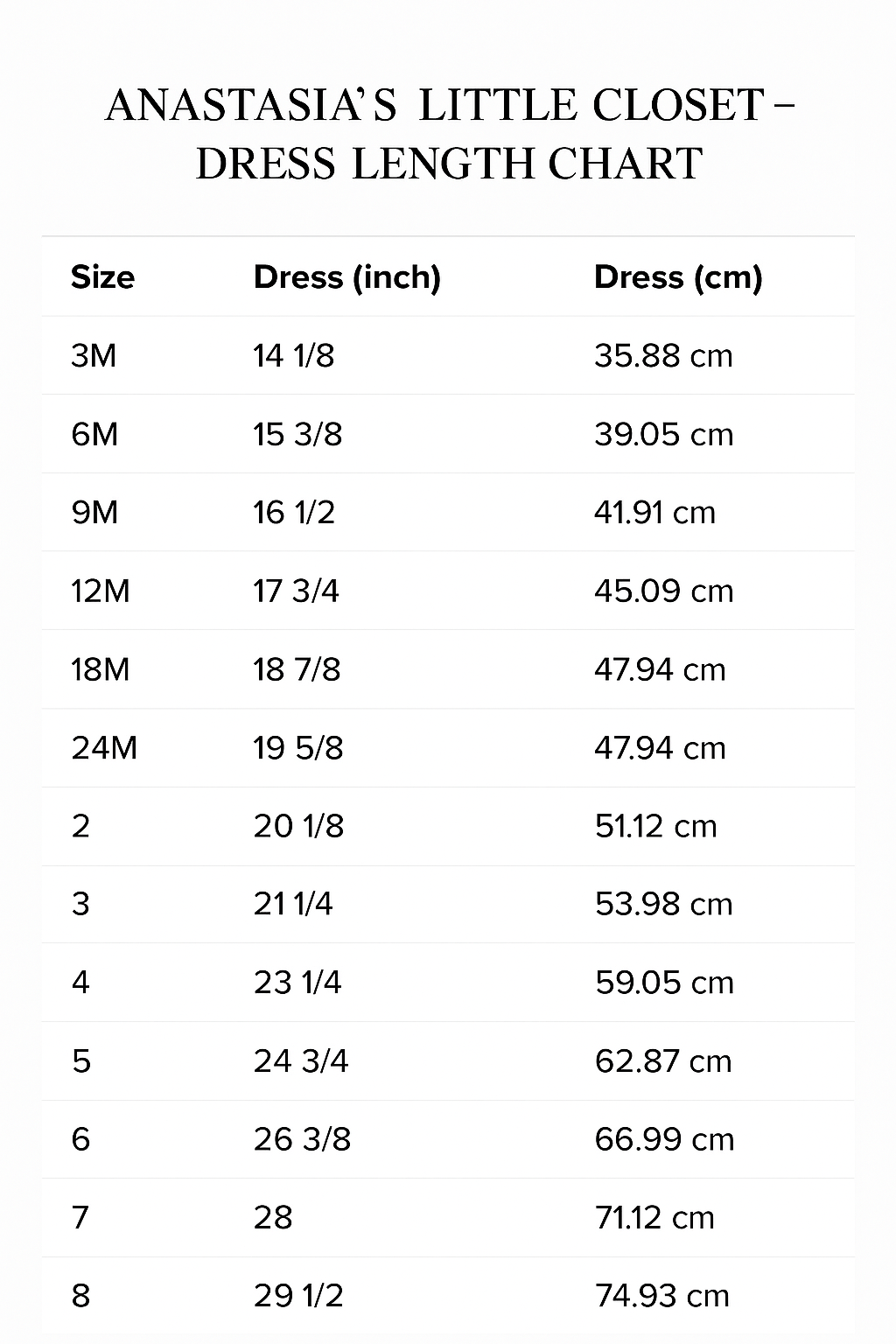The height and width of the screenshot is (1344, 896).
Task: Click the 24M size label
Action: pyautogui.click(x=104, y=748)
